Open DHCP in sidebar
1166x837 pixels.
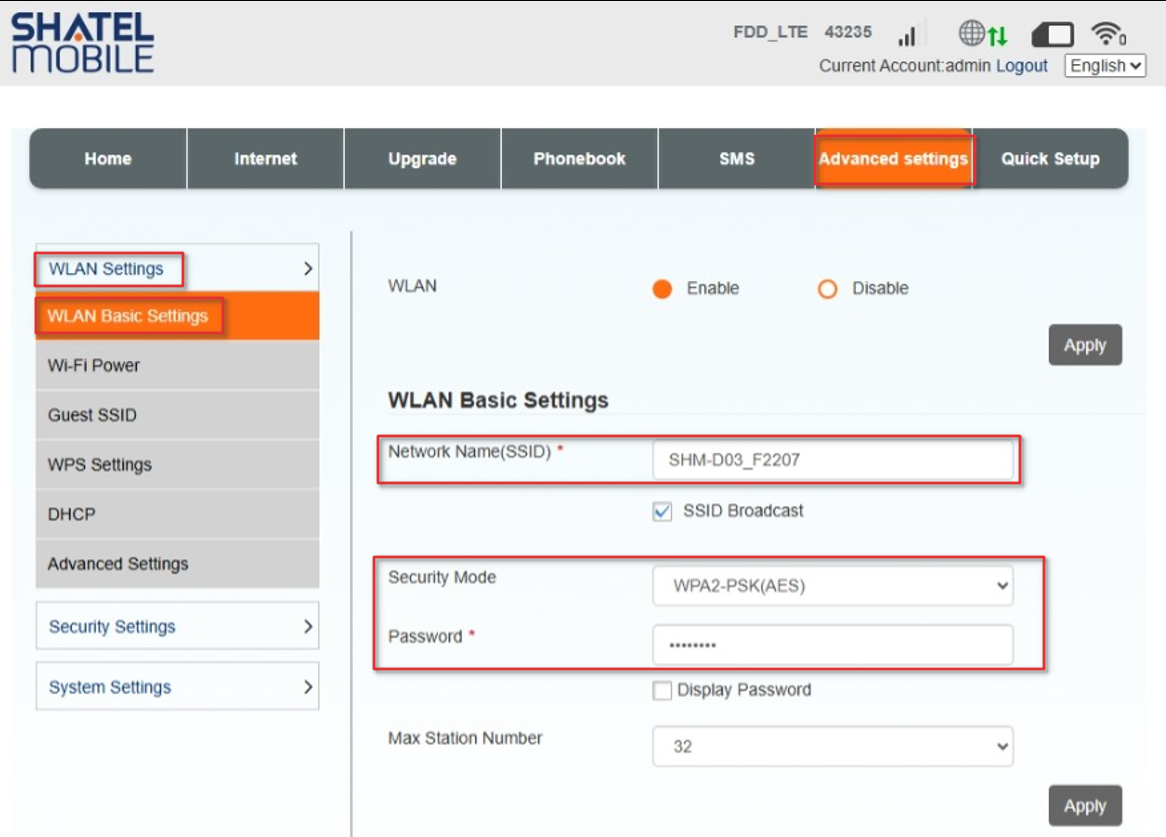point(177,514)
